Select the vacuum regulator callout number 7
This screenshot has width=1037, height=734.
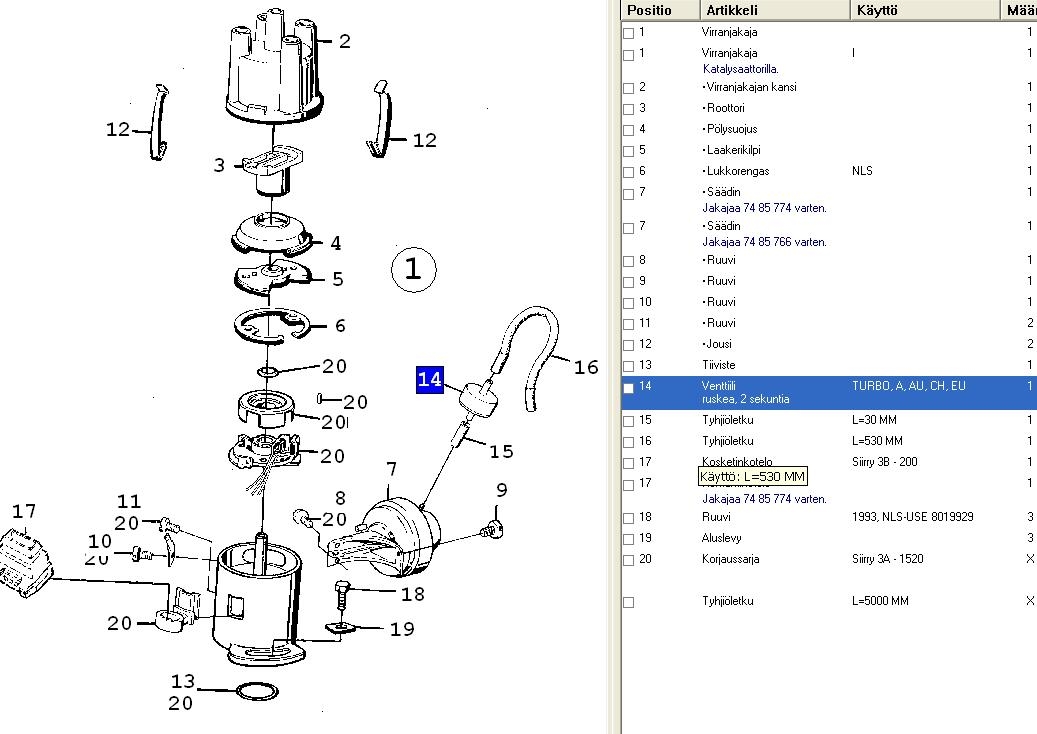pyautogui.click(x=391, y=468)
